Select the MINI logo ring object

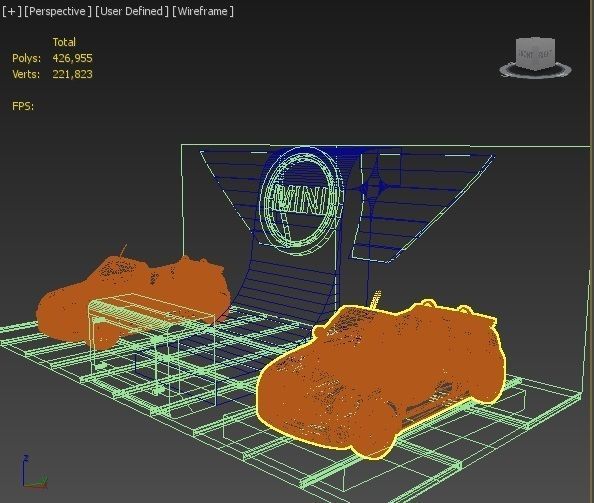(x=301, y=201)
